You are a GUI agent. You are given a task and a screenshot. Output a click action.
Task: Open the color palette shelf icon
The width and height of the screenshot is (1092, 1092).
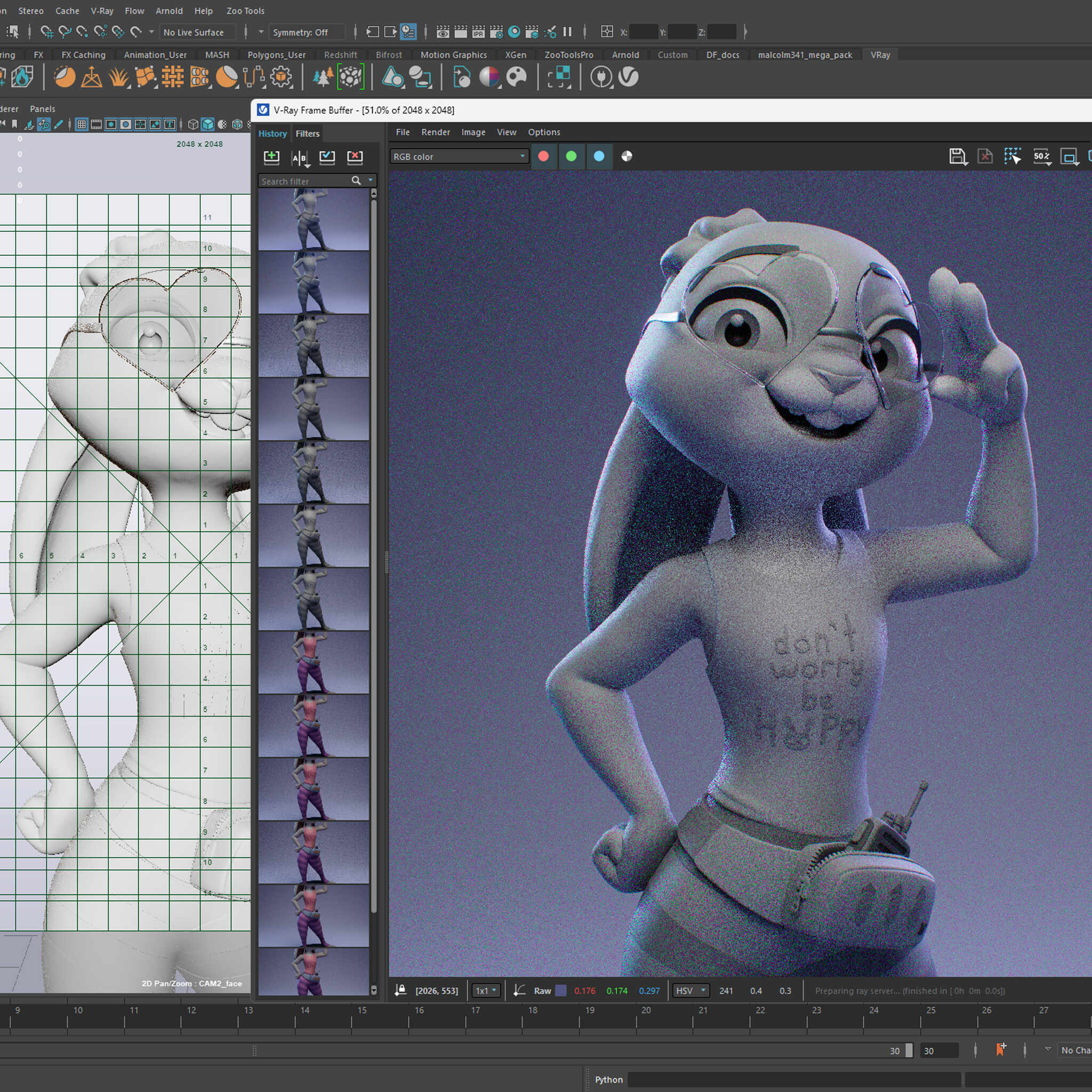(x=516, y=77)
